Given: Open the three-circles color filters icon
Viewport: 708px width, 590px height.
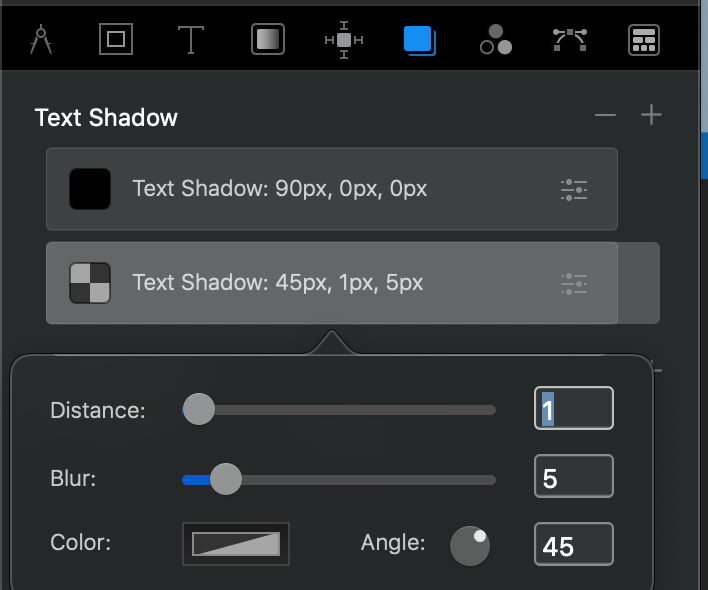Looking at the screenshot, I should (x=496, y=40).
